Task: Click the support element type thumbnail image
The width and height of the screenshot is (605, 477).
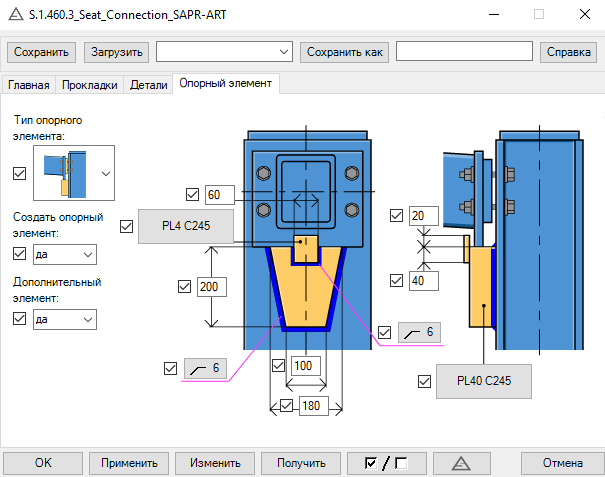Action: pyautogui.click(x=64, y=172)
